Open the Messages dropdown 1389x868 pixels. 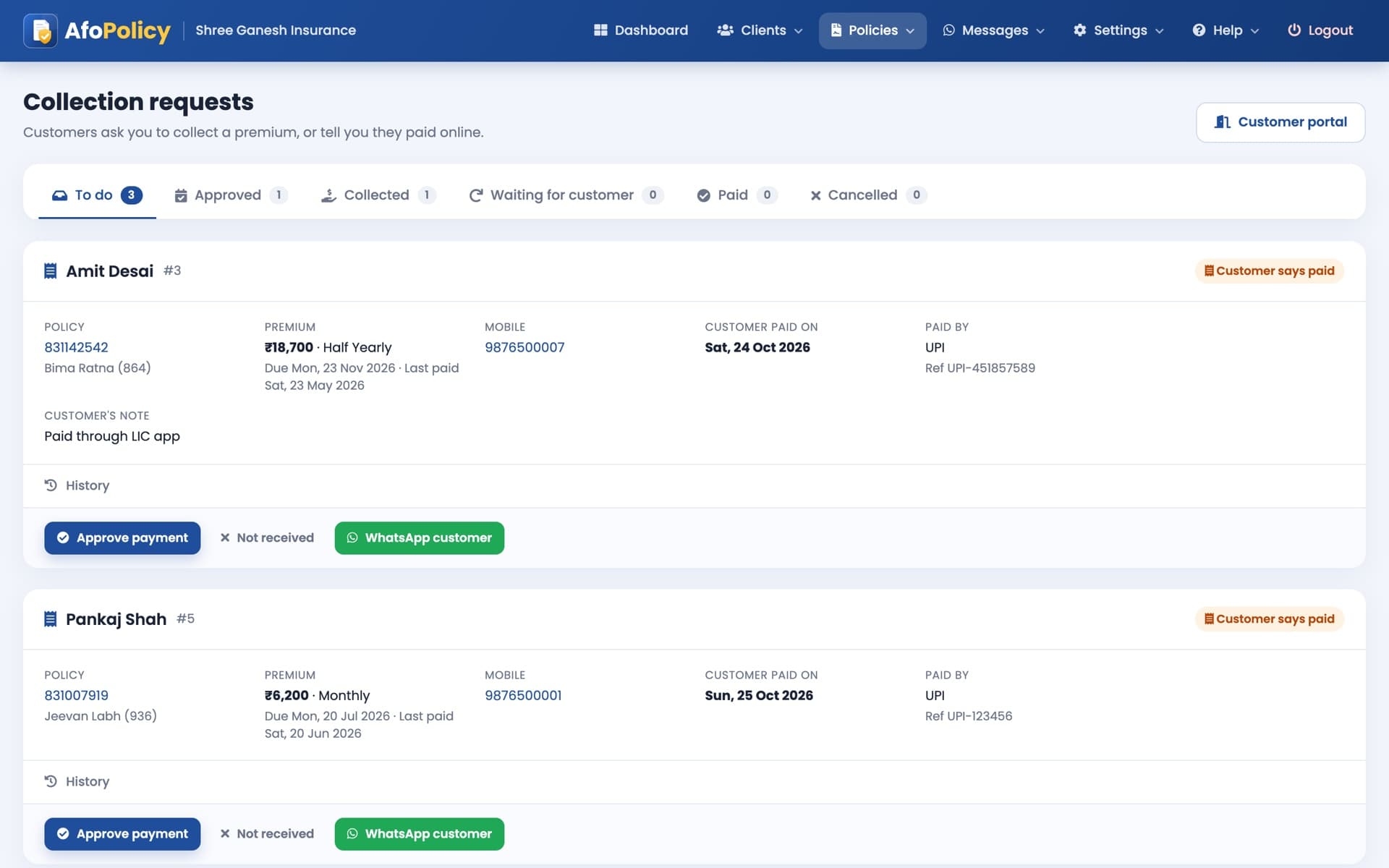click(x=993, y=30)
